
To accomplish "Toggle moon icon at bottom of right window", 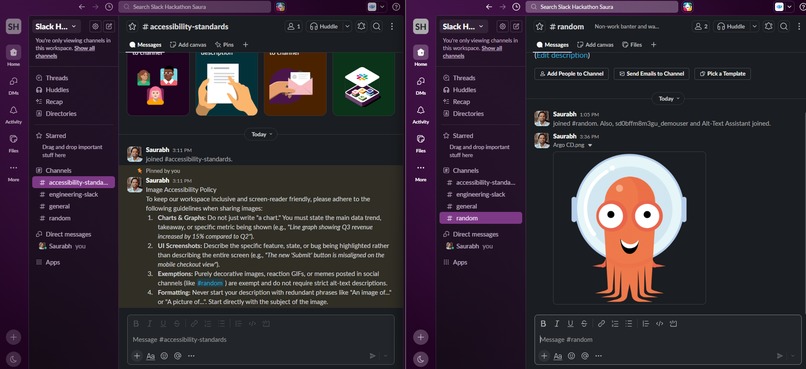I will point(420,359).
